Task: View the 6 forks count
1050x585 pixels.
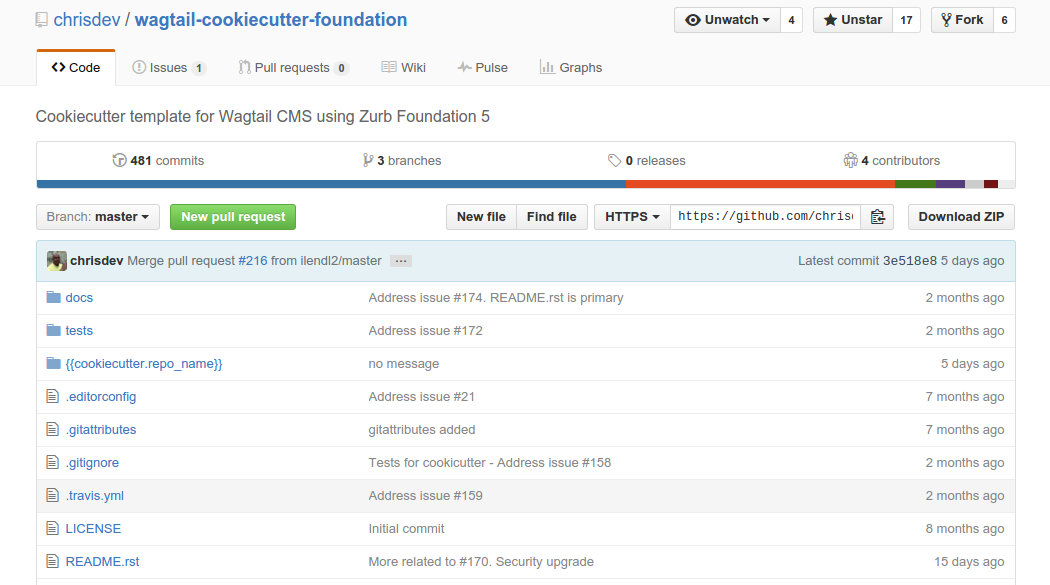Action: [x=1004, y=20]
